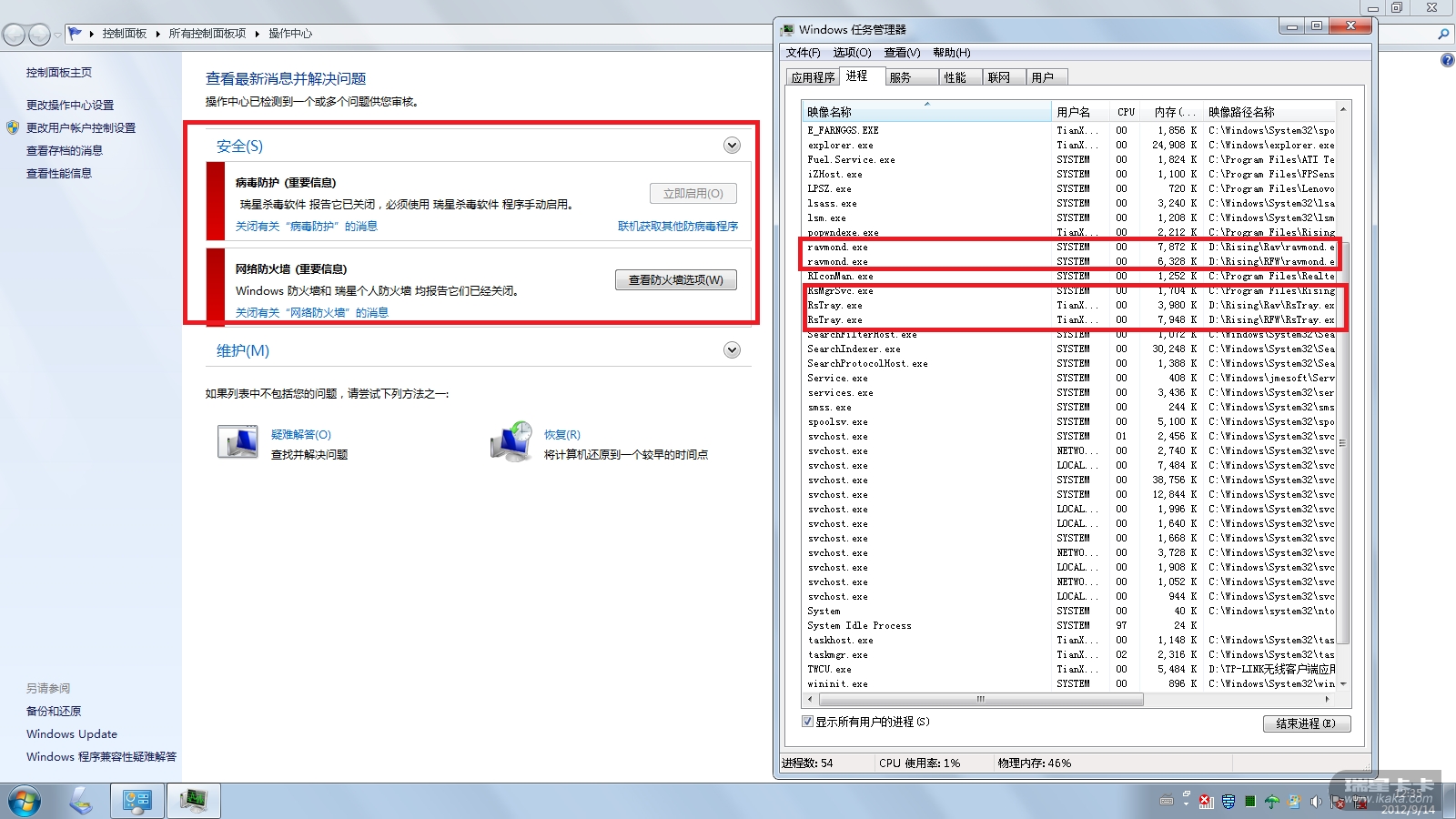
Task: Switch to the 服务 tab
Action: (911, 77)
